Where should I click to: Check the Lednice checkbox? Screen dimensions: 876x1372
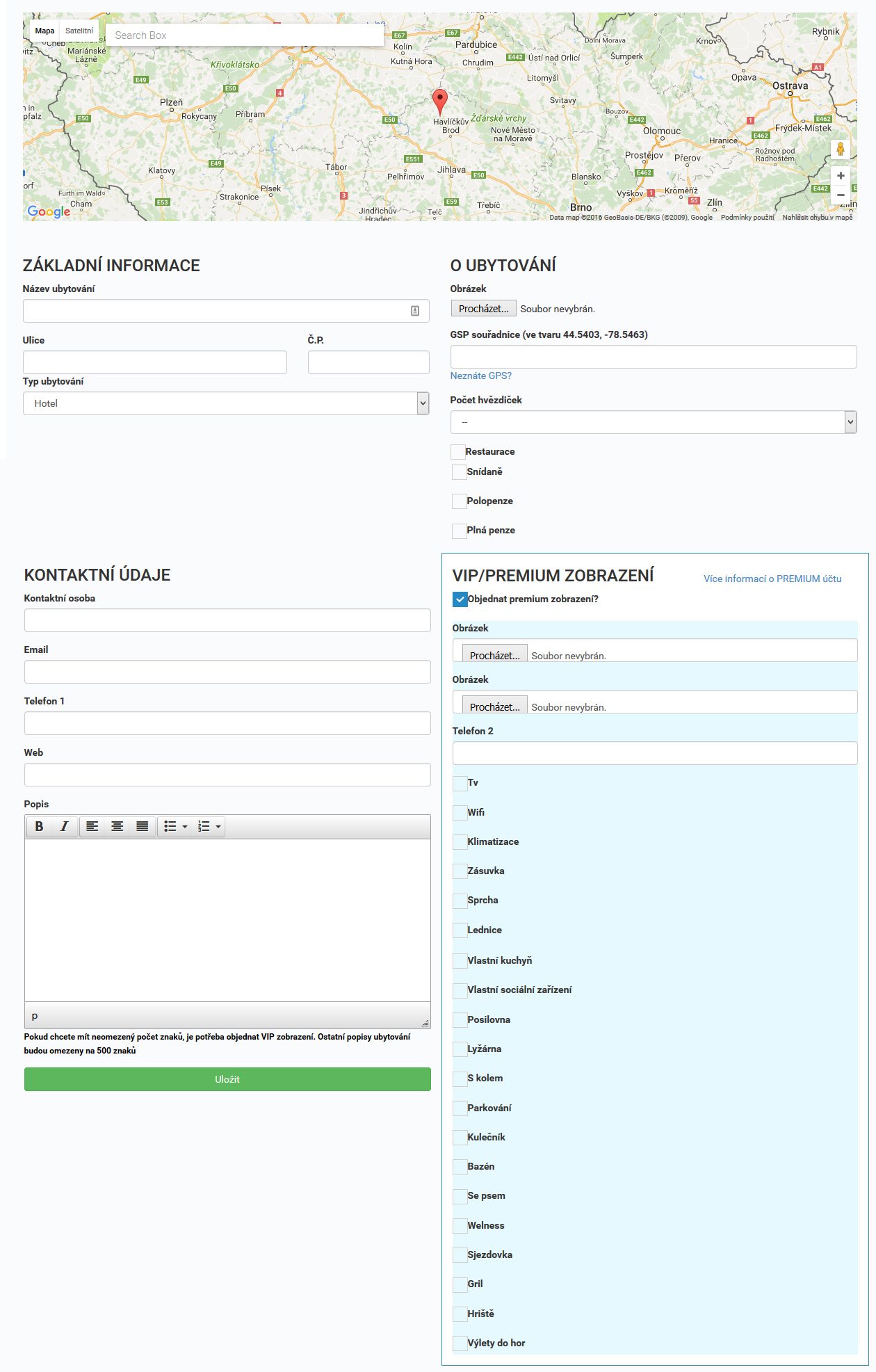click(460, 930)
